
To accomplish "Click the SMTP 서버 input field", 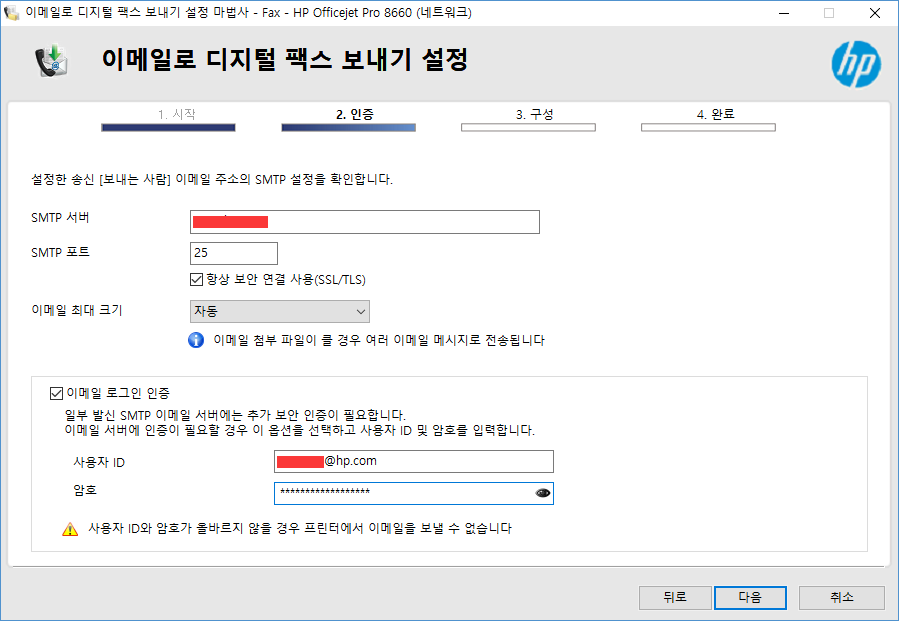I will [365, 222].
